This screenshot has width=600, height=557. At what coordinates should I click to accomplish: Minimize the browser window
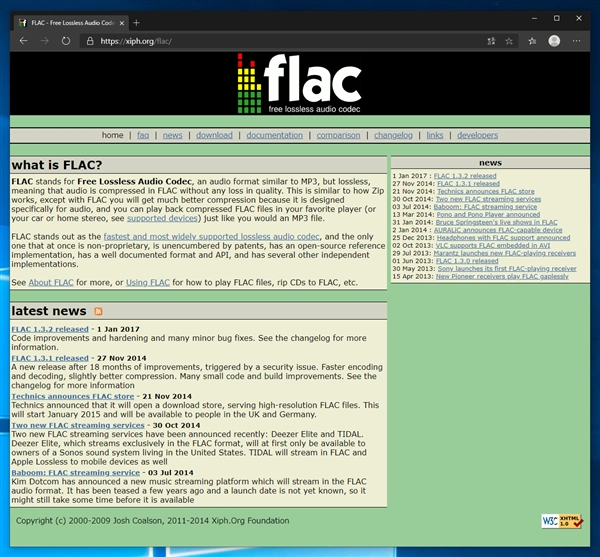(535, 18)
